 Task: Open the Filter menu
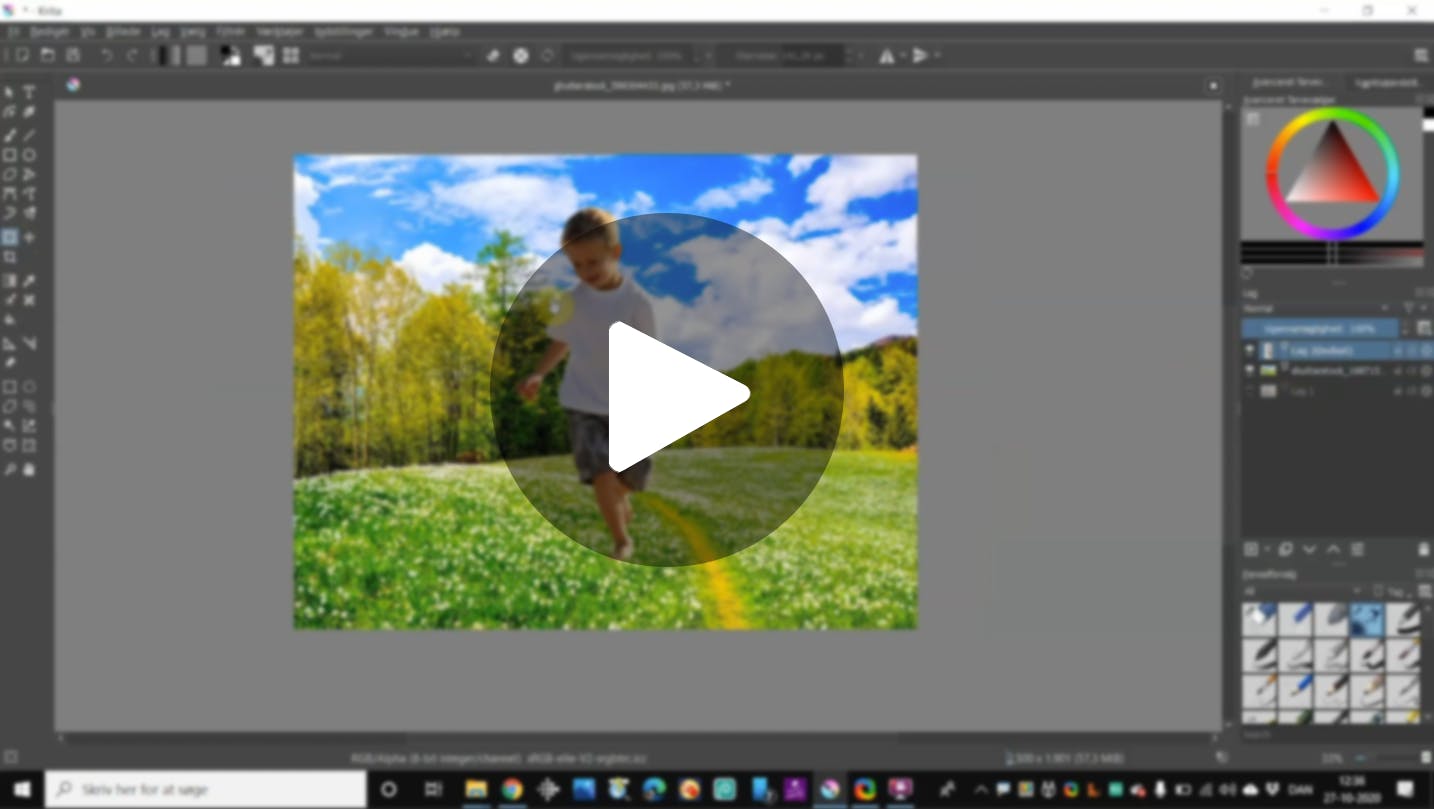click(x=230, y=31)
